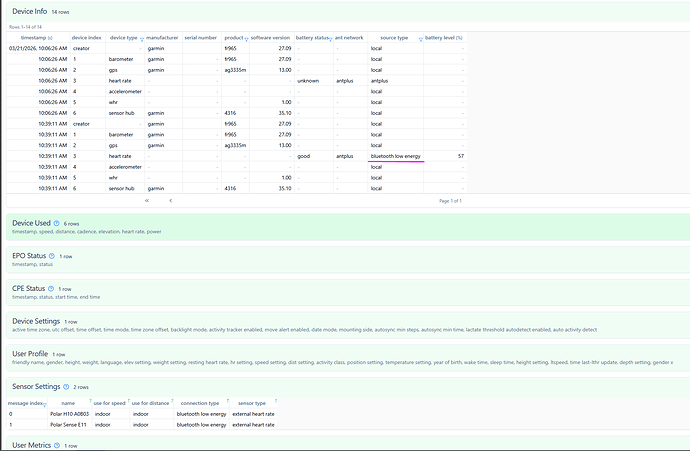Click the Polar H10 A0B03 sensor row

tap(70, 414)
